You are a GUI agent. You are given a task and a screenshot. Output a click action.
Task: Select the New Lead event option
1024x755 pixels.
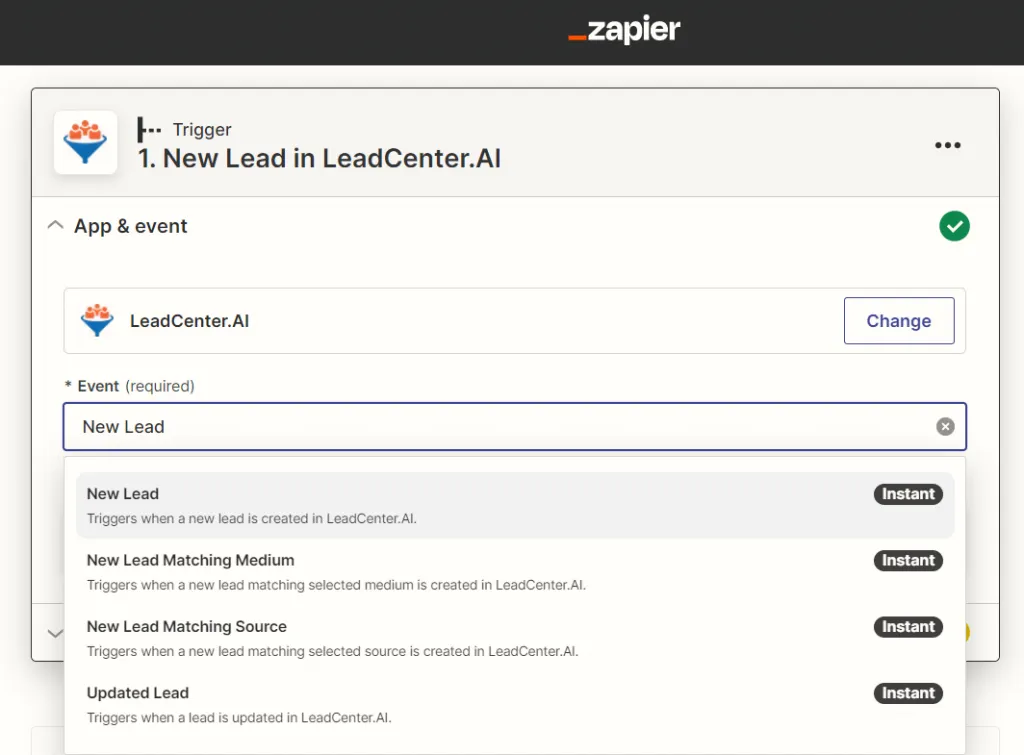[x=515, y=506]
